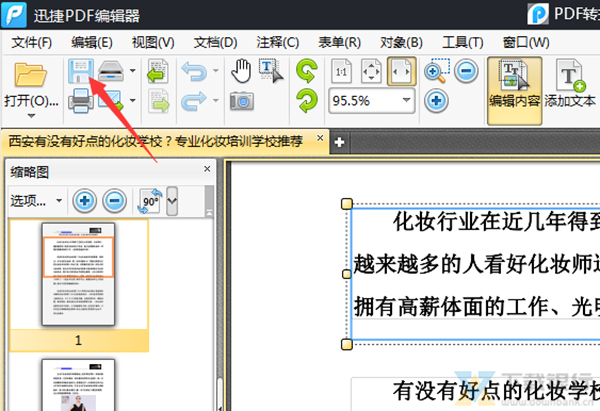Click the 迅捷PDF编辑器 app logo

14,15
